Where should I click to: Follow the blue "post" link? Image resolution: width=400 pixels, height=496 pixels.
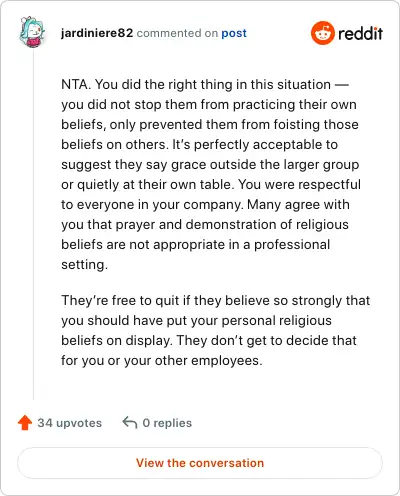(x=234, y=33)
